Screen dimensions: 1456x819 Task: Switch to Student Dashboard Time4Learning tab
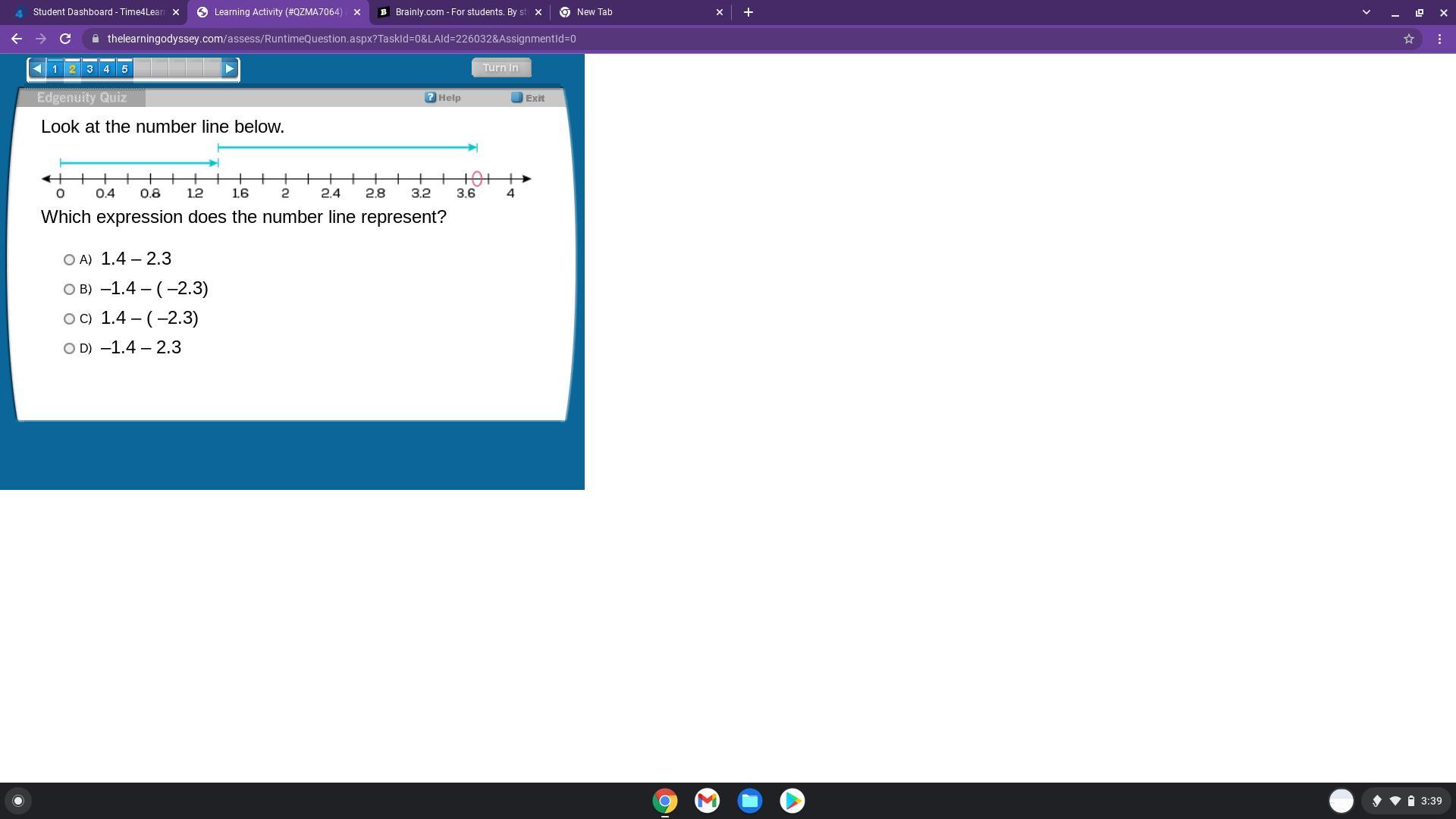tap(97, 12)
